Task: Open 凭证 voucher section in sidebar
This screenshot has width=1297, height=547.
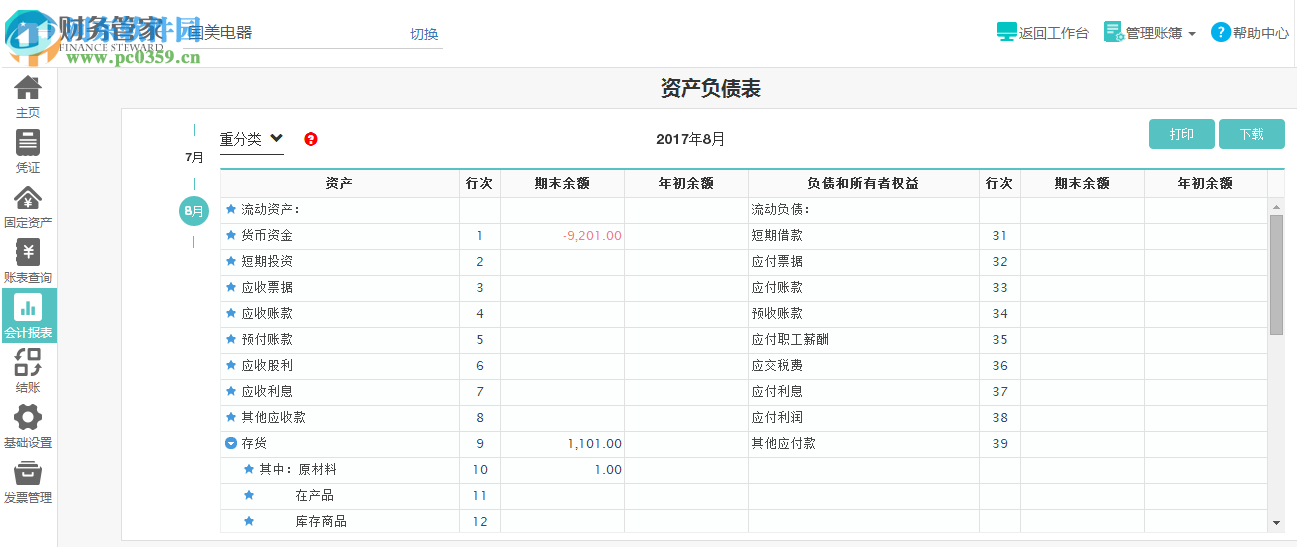Action: (x=28, y=152)
